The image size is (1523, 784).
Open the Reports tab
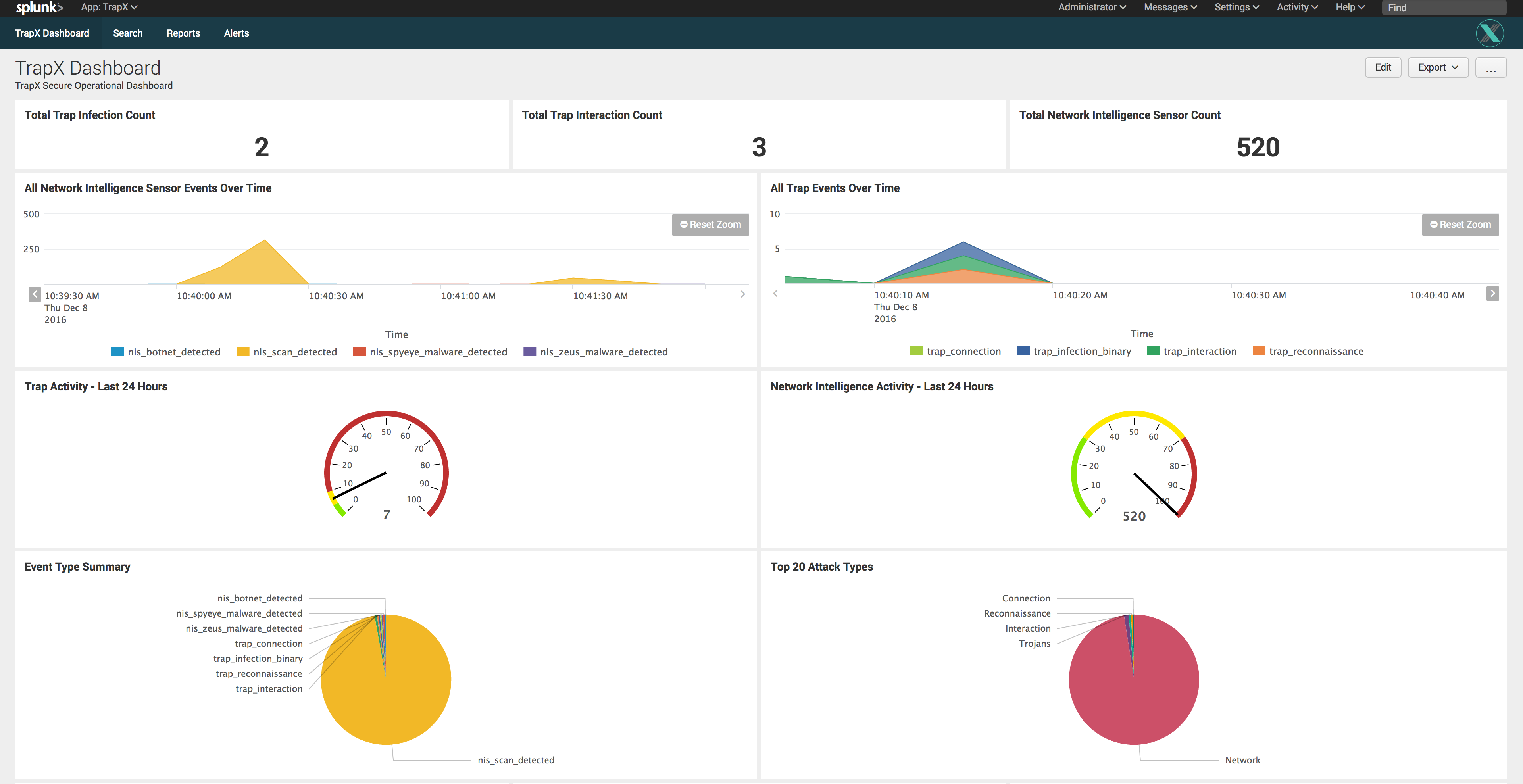(183, 33)
